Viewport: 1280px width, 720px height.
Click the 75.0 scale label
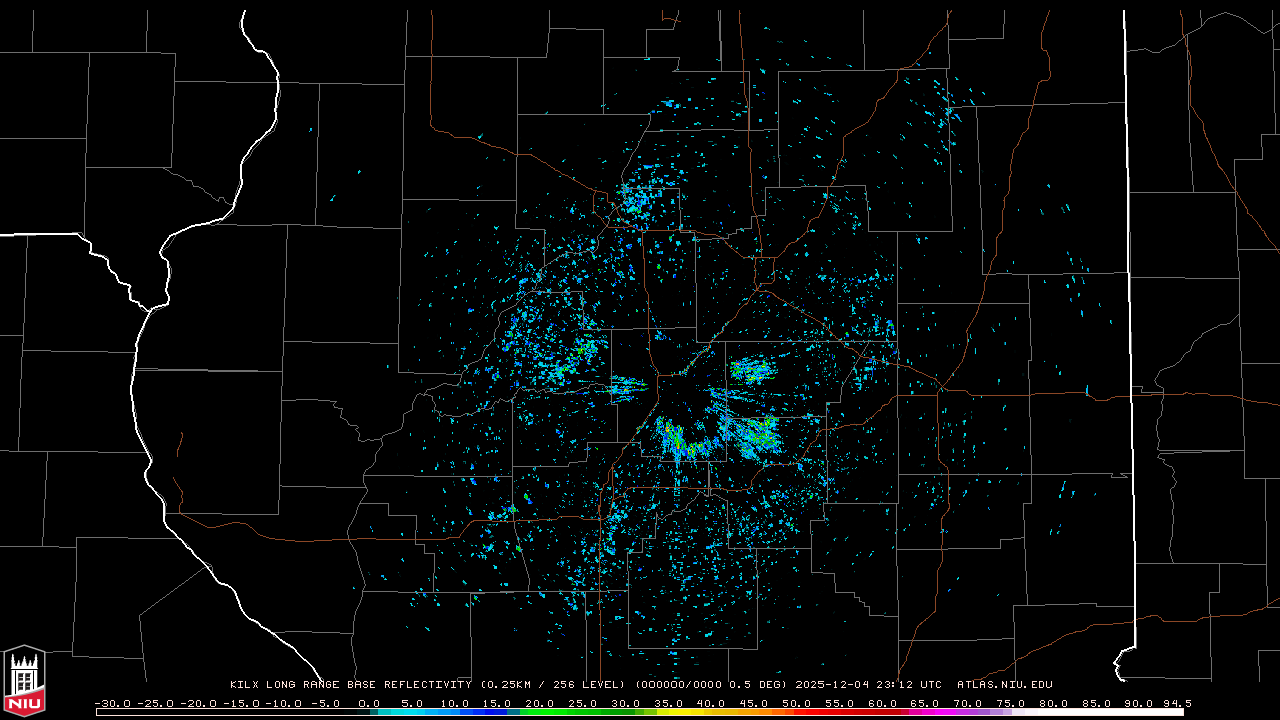point(1011,704)
